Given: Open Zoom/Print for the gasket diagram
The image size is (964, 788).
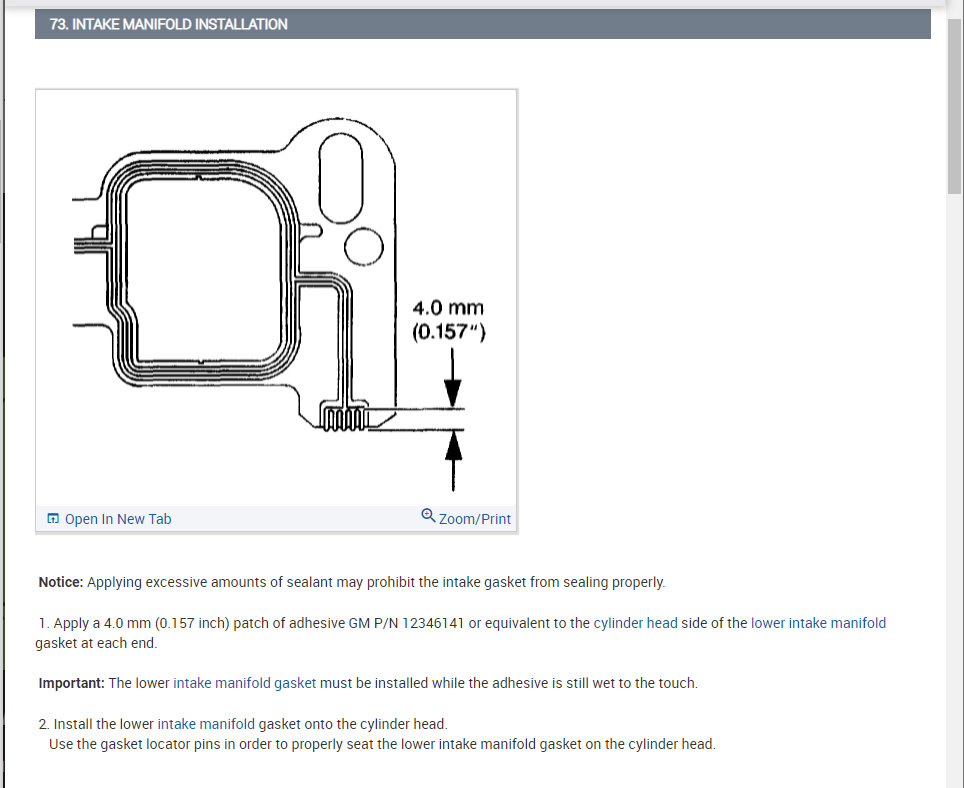Looking at the screenshot, I should click(x=475, y=519).
